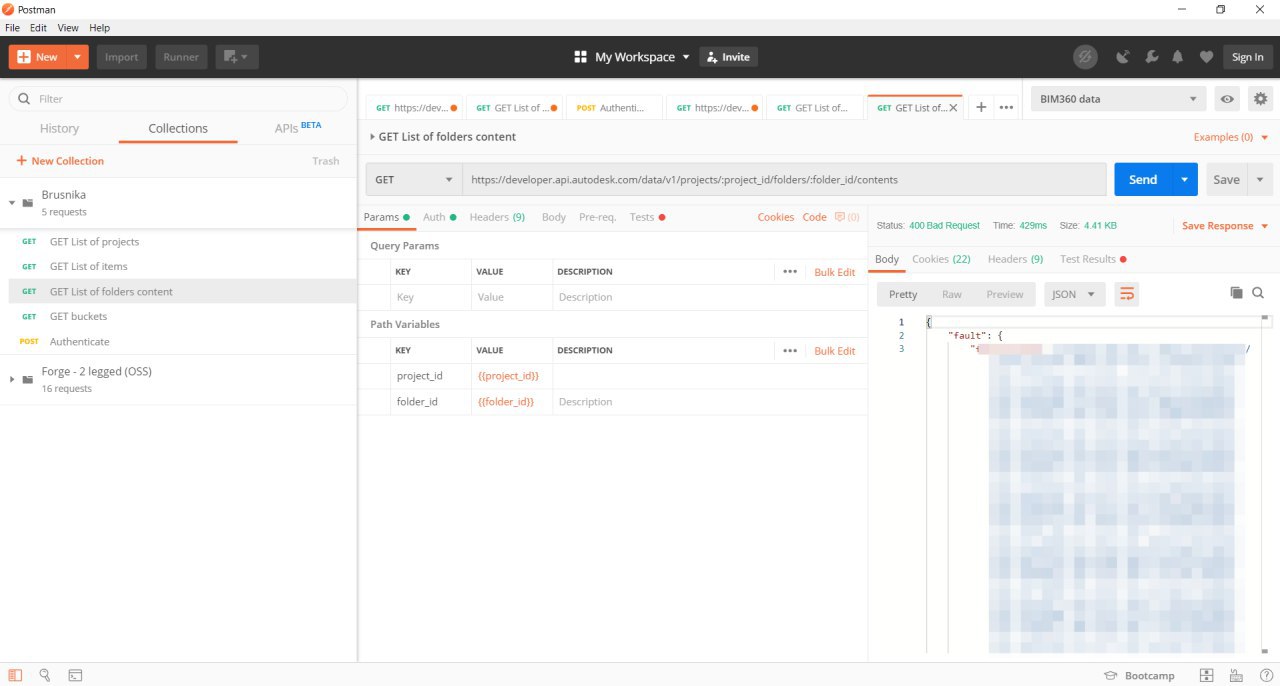Click New Collection link

[60, 161]
